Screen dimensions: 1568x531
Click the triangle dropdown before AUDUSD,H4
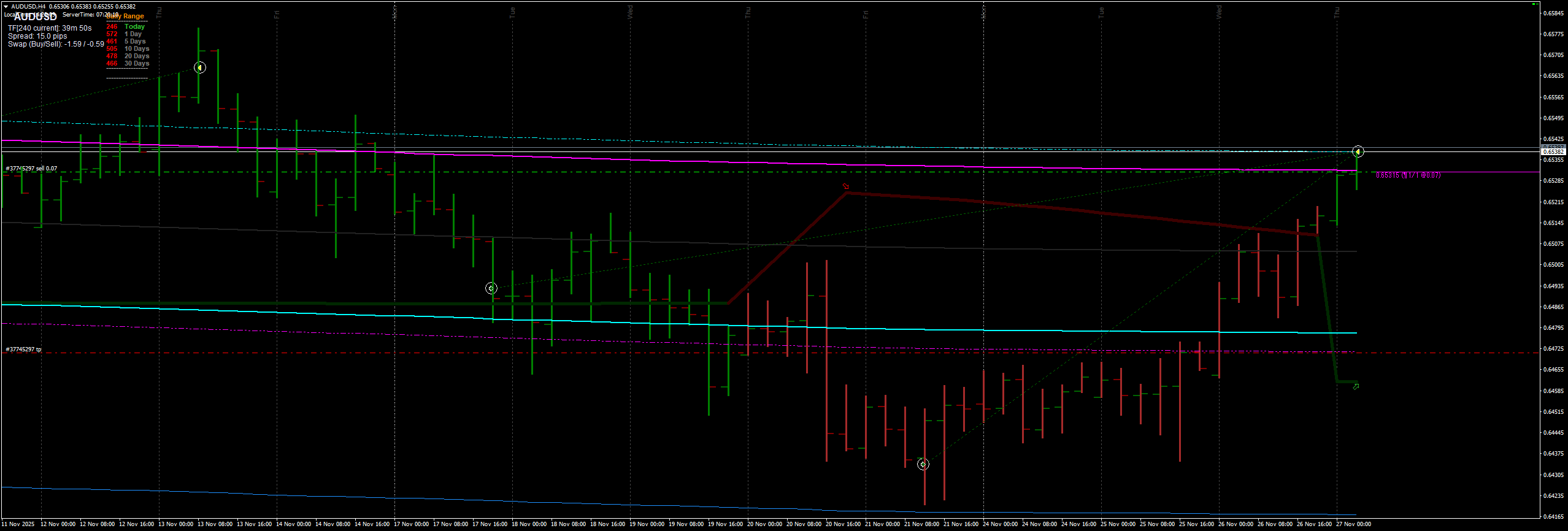6,7
